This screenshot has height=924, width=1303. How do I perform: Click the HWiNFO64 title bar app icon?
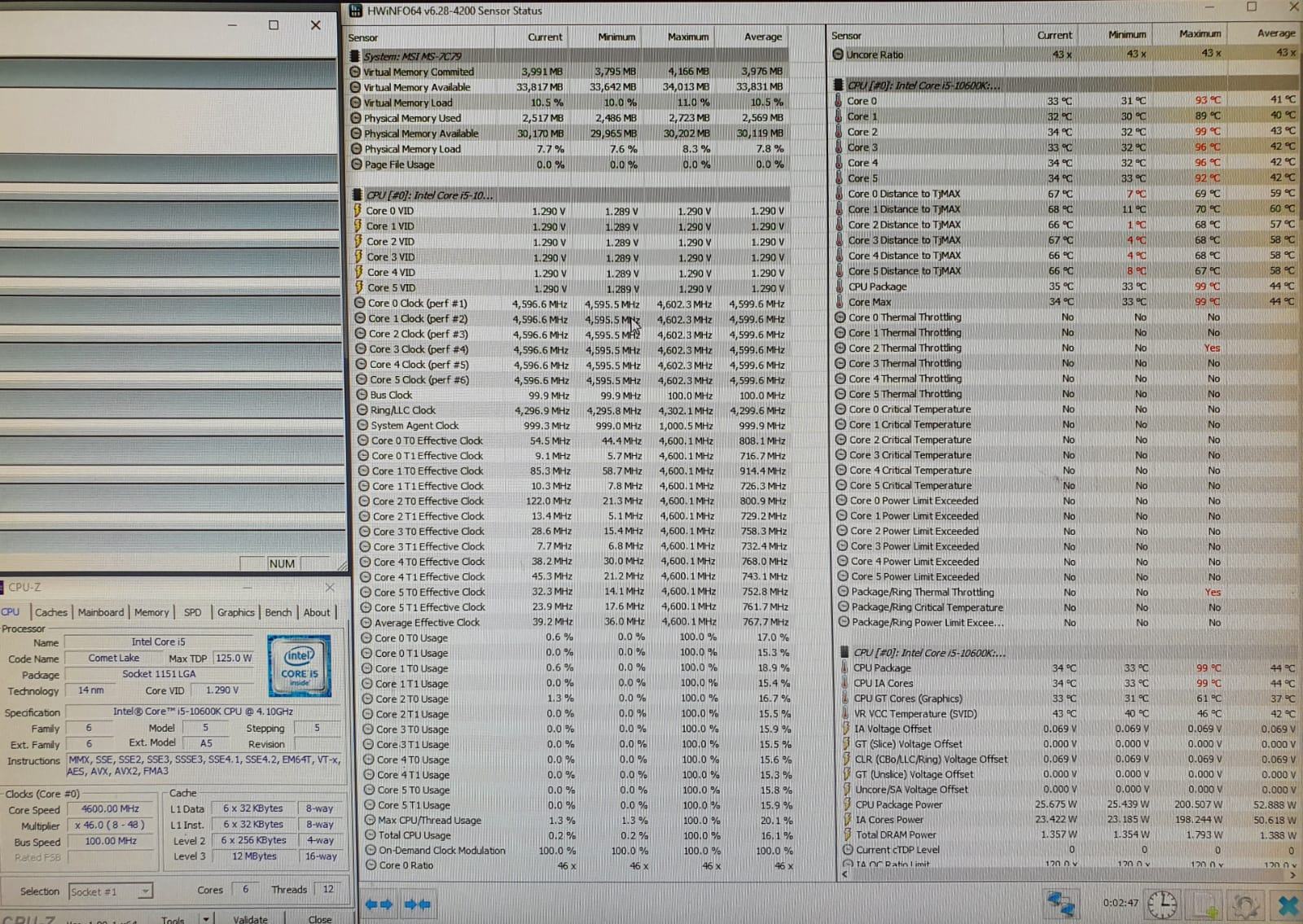(355, 11)
